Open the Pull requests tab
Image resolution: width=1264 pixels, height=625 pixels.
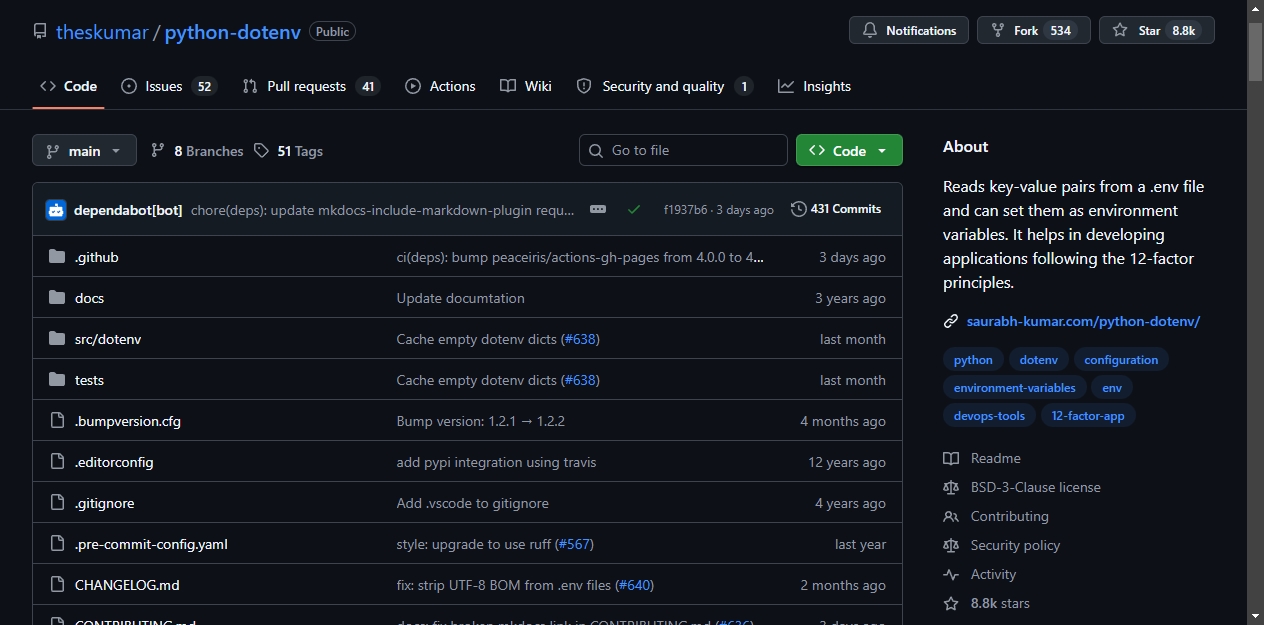tap(311, 86)
